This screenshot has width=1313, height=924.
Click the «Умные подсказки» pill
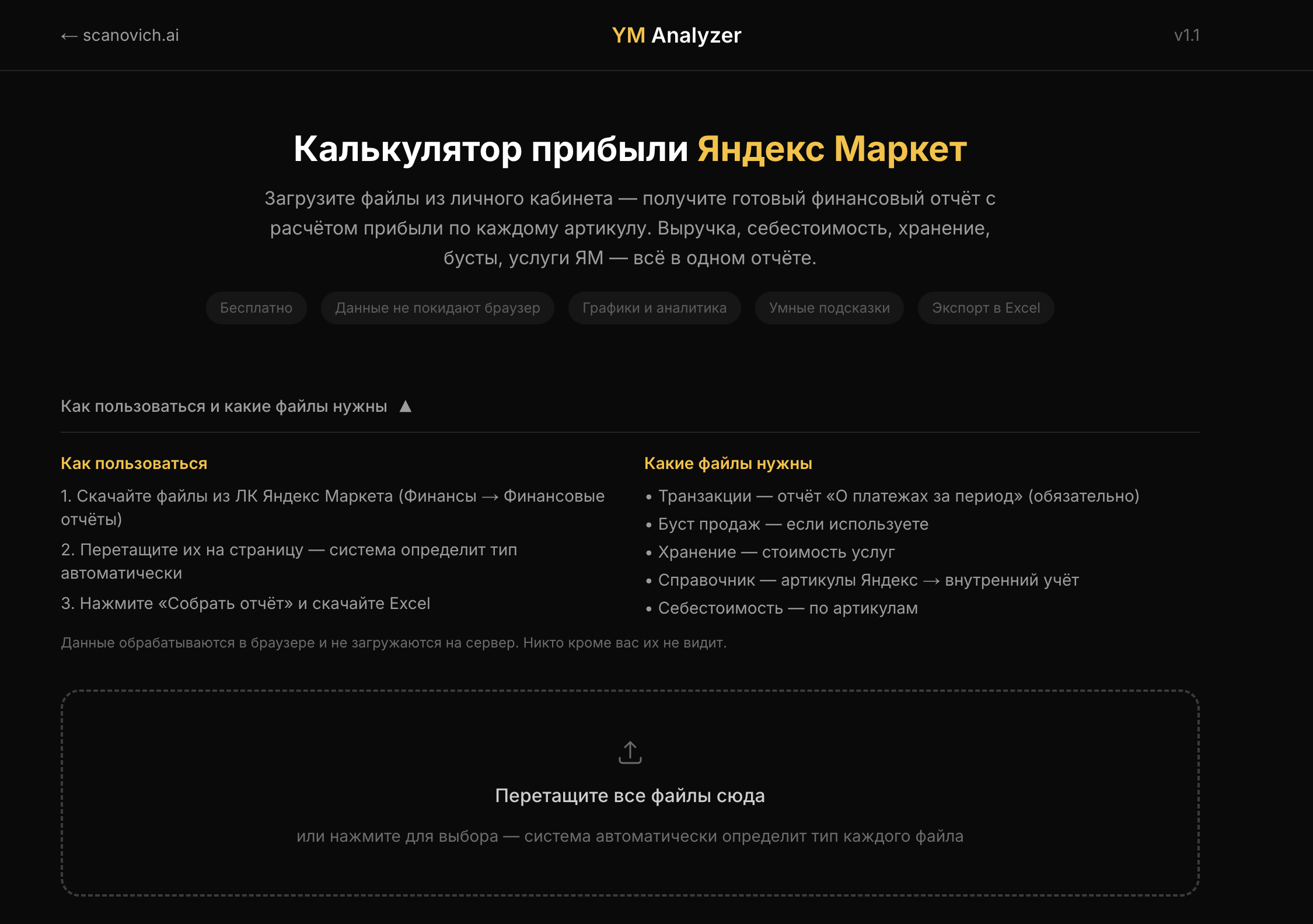pyautogui.click(x=829, y=308)
